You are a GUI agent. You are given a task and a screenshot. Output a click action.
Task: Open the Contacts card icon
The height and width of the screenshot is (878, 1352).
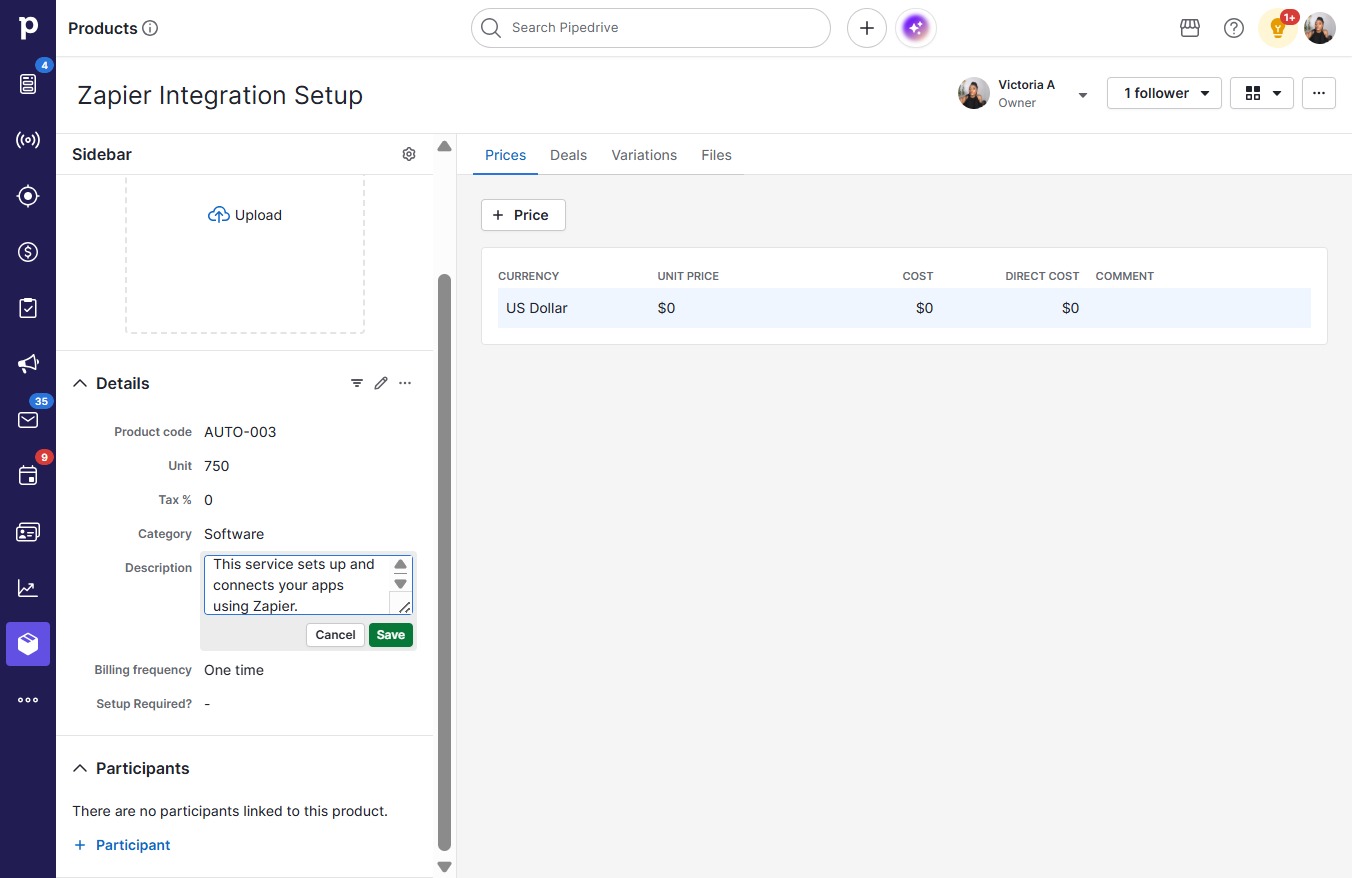click(x=28, y=532)
